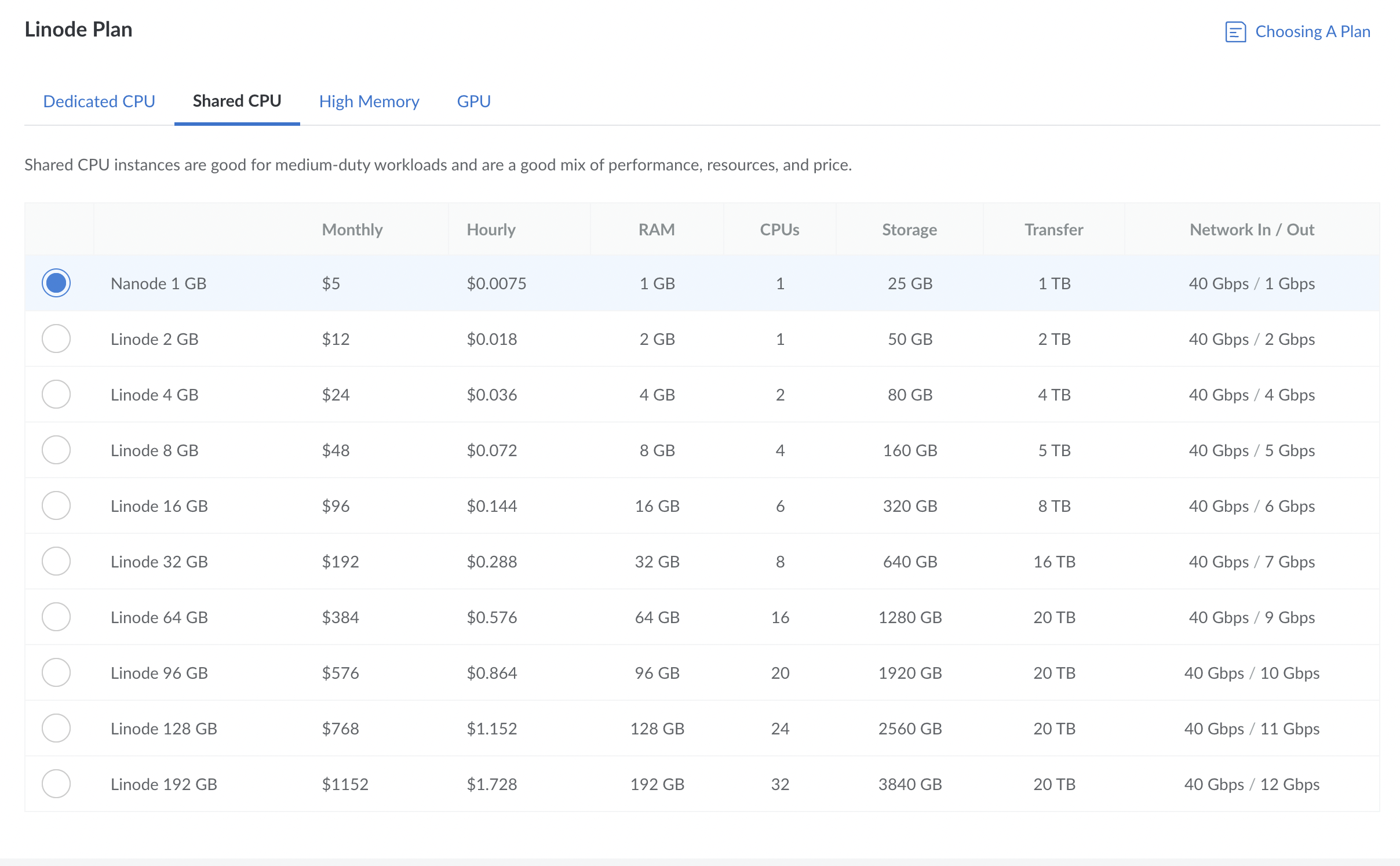Click the 128 GB RAM value
This screenshot has width=1400, height=866.
pyautogui.click(x=657, y=729)
